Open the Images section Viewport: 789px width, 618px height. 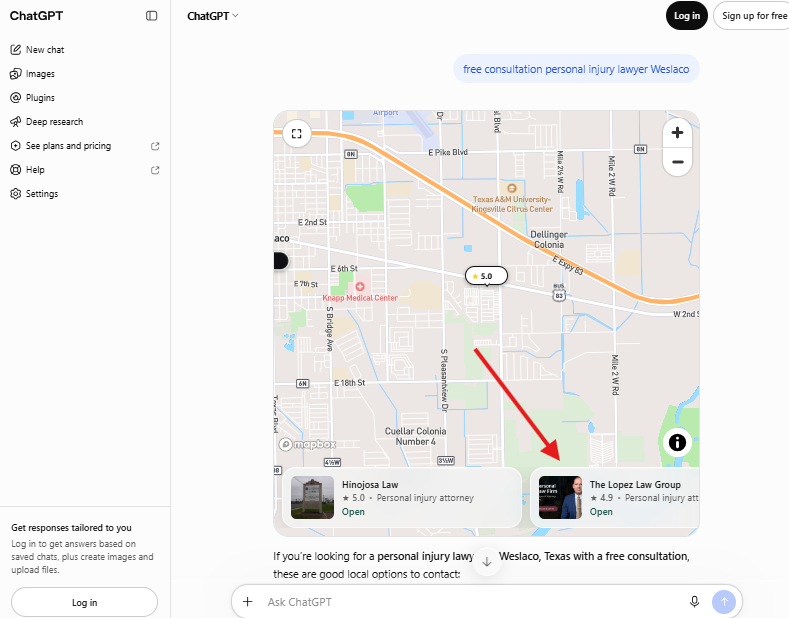point(85,74)
